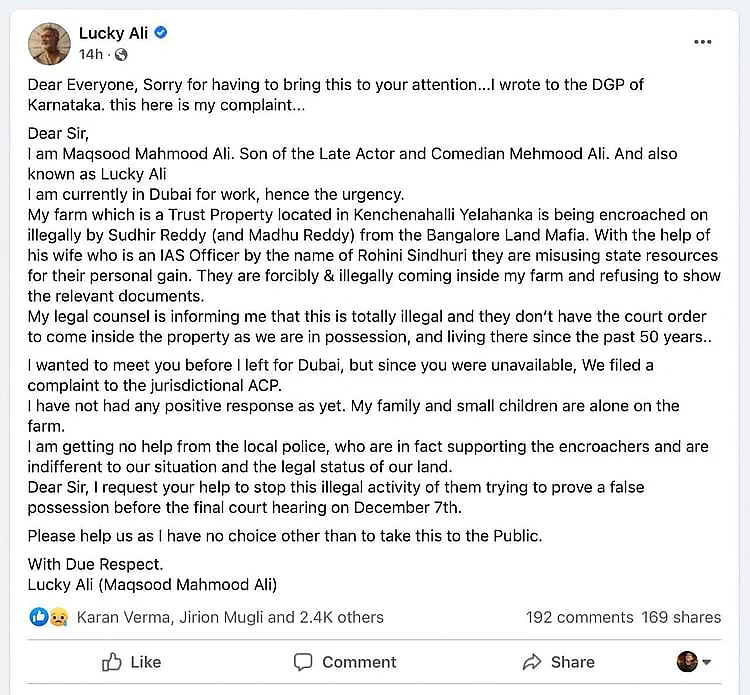
Task: Click the Share arrow icon
Action: [531, 662]
